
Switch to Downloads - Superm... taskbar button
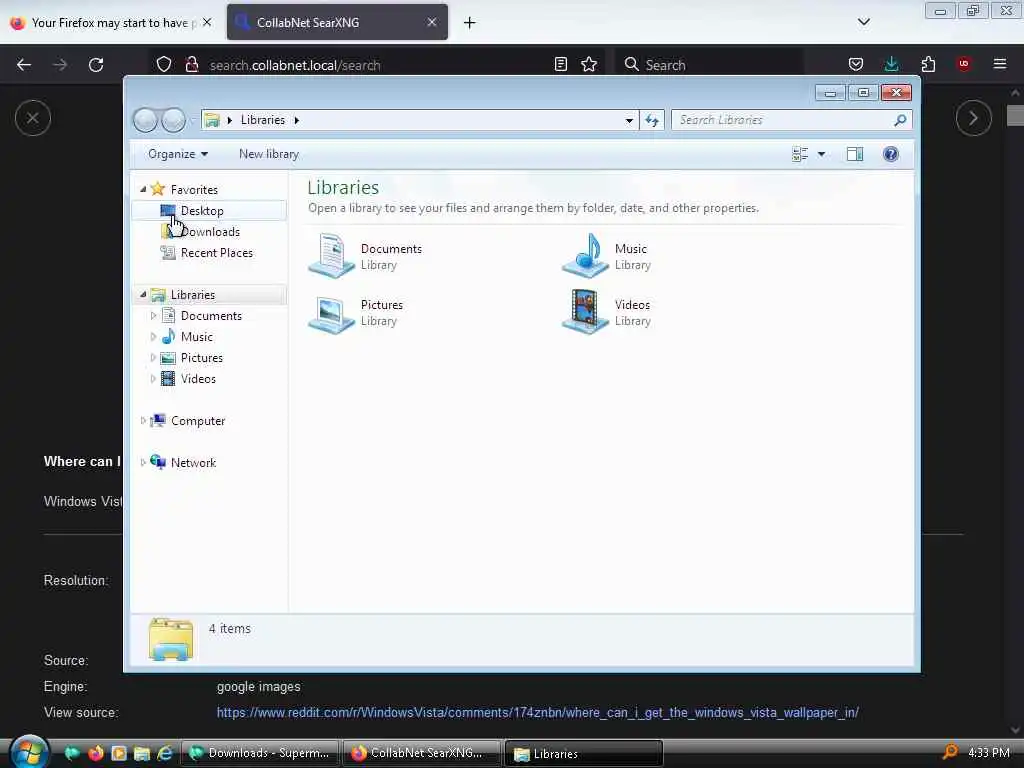click(260, 753)
